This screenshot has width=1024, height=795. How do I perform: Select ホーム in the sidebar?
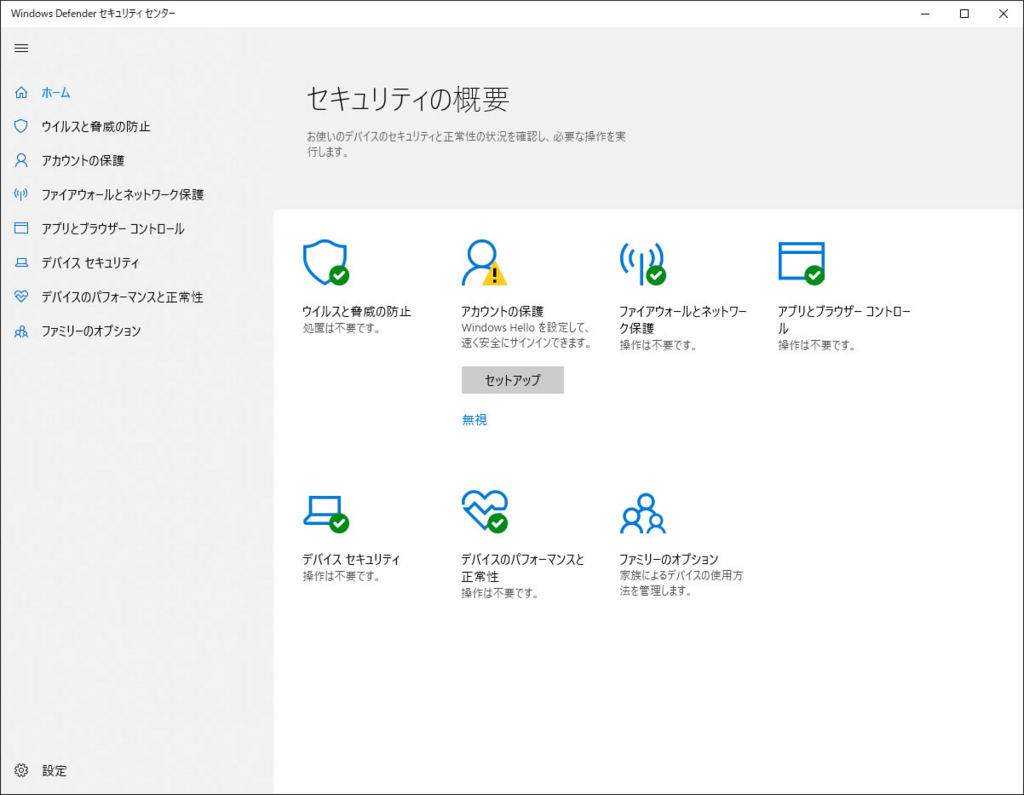tap(56, 93)
